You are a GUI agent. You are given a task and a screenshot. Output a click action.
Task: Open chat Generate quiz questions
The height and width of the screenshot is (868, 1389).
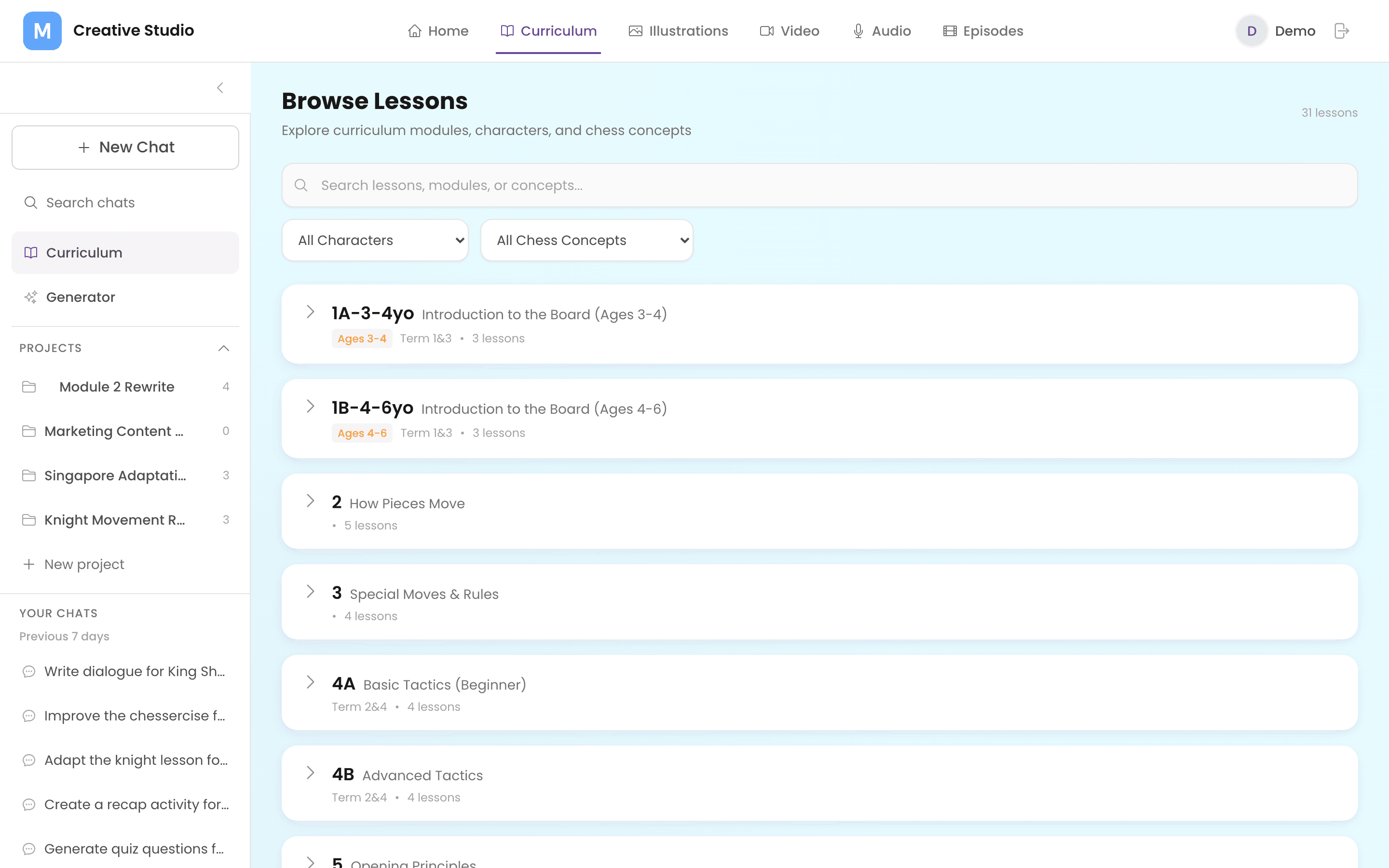125,849
